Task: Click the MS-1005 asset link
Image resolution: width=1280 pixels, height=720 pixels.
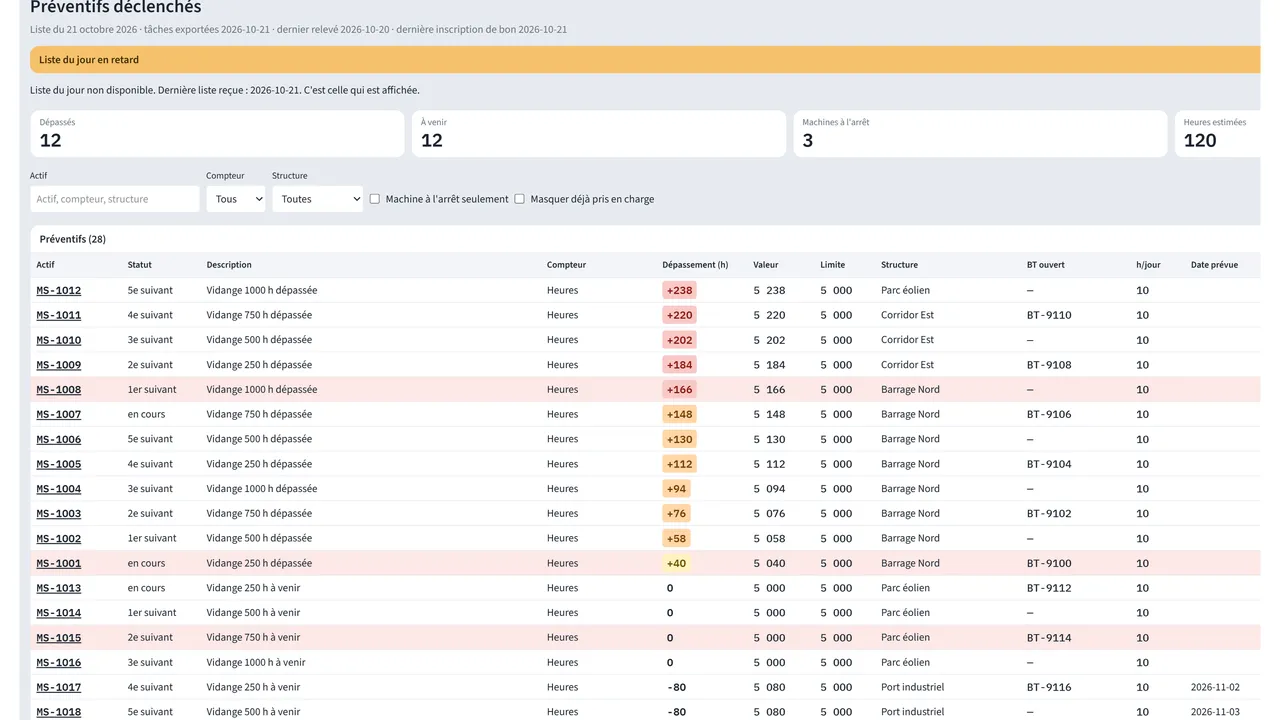Action: coord(59,464)
